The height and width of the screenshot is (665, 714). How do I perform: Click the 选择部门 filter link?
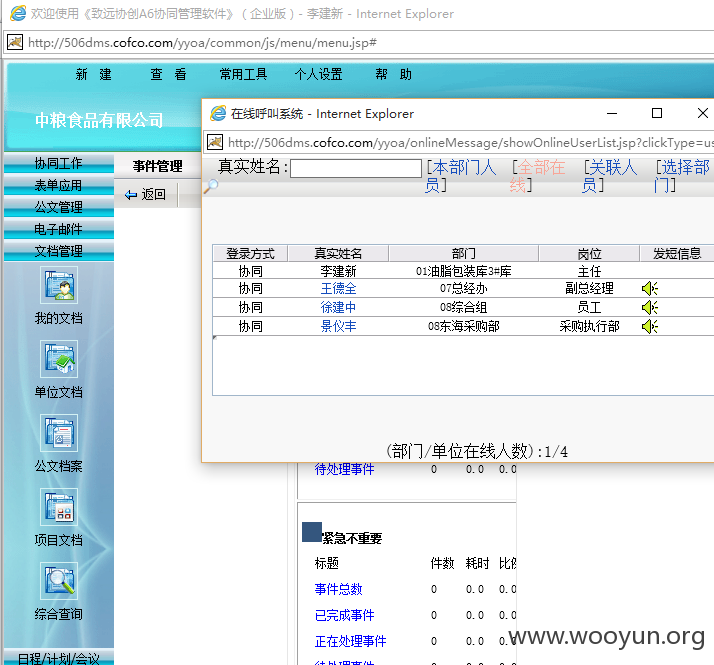(x=682, y=176)
